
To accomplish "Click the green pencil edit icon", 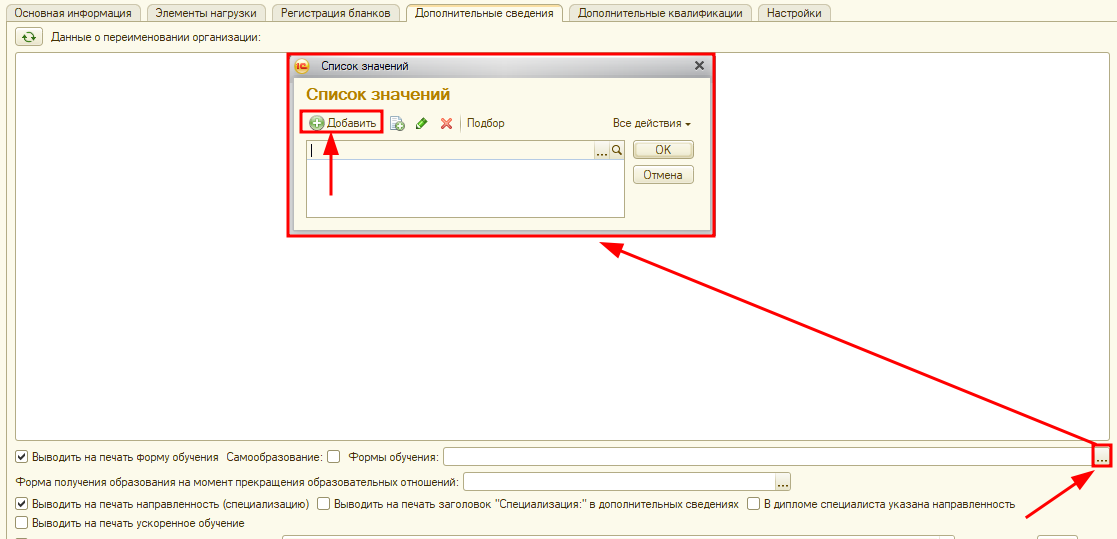I will coord(422,124).
